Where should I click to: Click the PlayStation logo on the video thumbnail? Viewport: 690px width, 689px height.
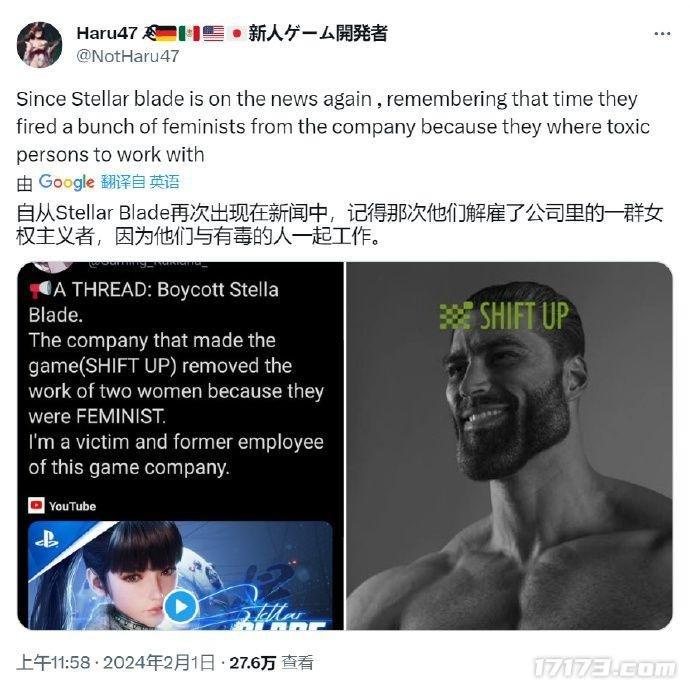pyautogui.click(x=47, y=539)
